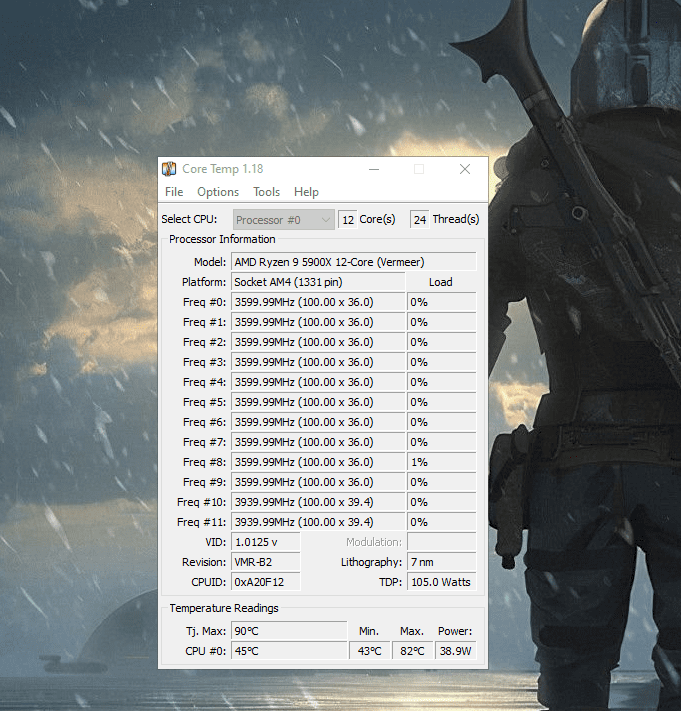Screen dimensions: 681x711
Task: Click the Freq #1 frequency value
Action: point(318,322)
